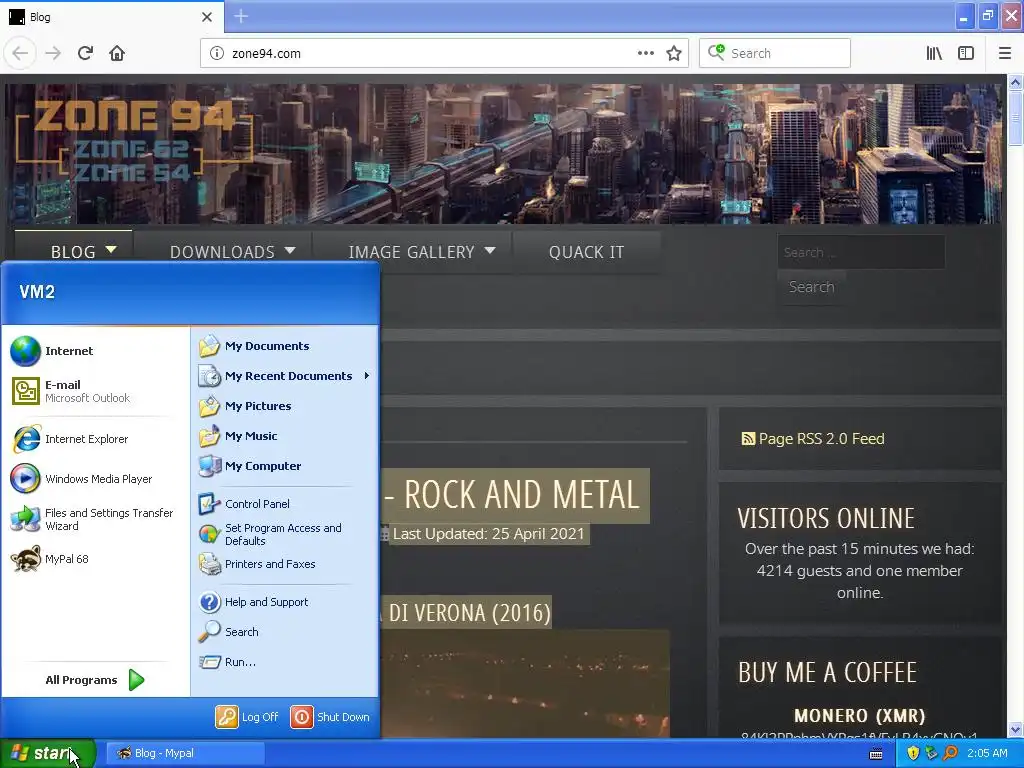Open a new tab with plus button

[x=241, y=16]
